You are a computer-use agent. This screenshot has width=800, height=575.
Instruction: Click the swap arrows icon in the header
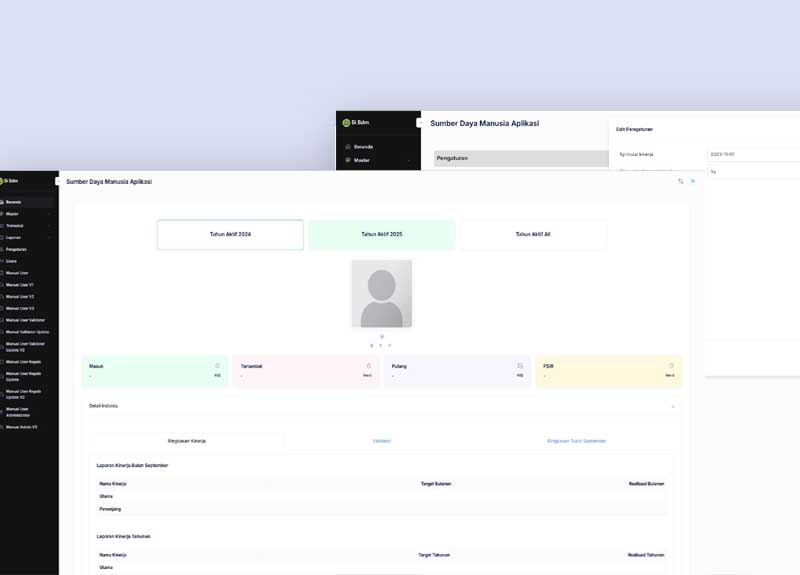point(680,181)
